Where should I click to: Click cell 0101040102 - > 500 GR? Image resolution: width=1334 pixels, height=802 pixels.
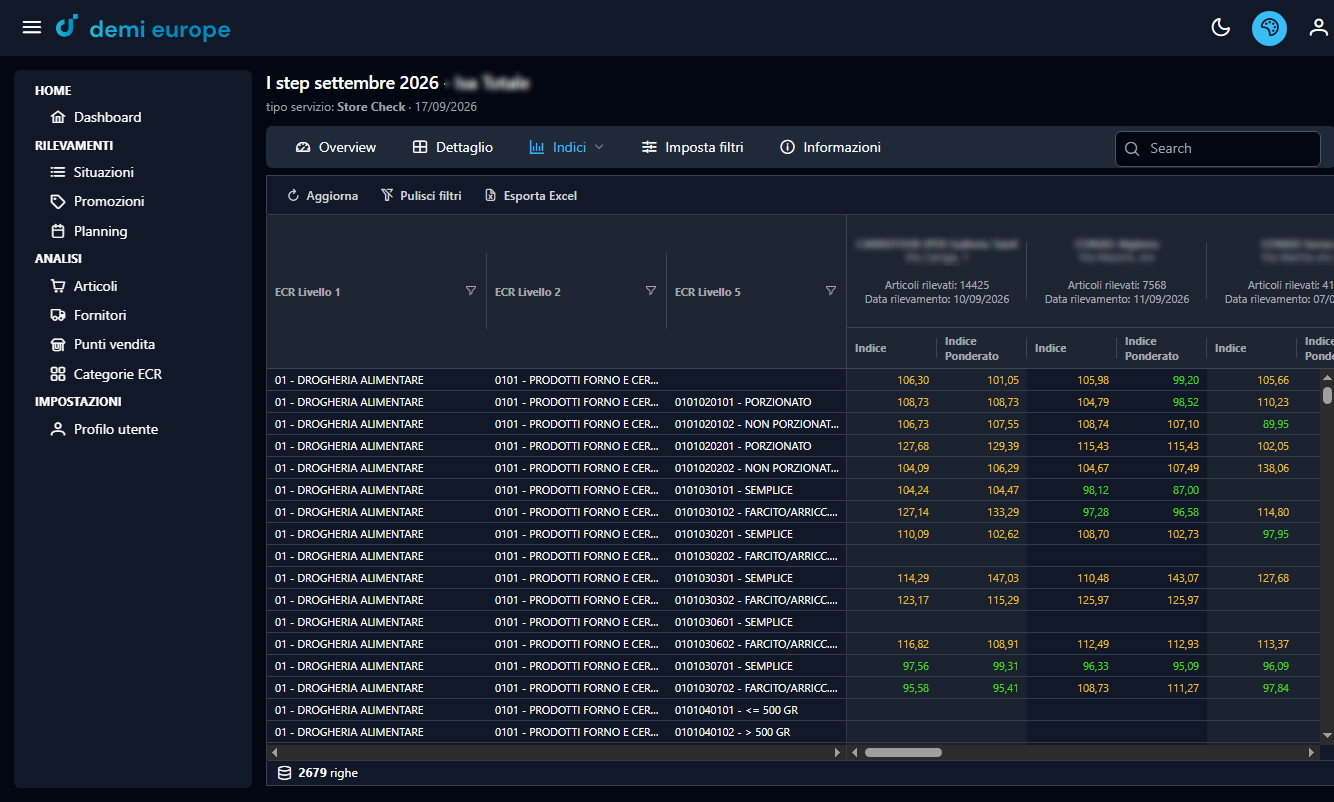pos(732,732)
